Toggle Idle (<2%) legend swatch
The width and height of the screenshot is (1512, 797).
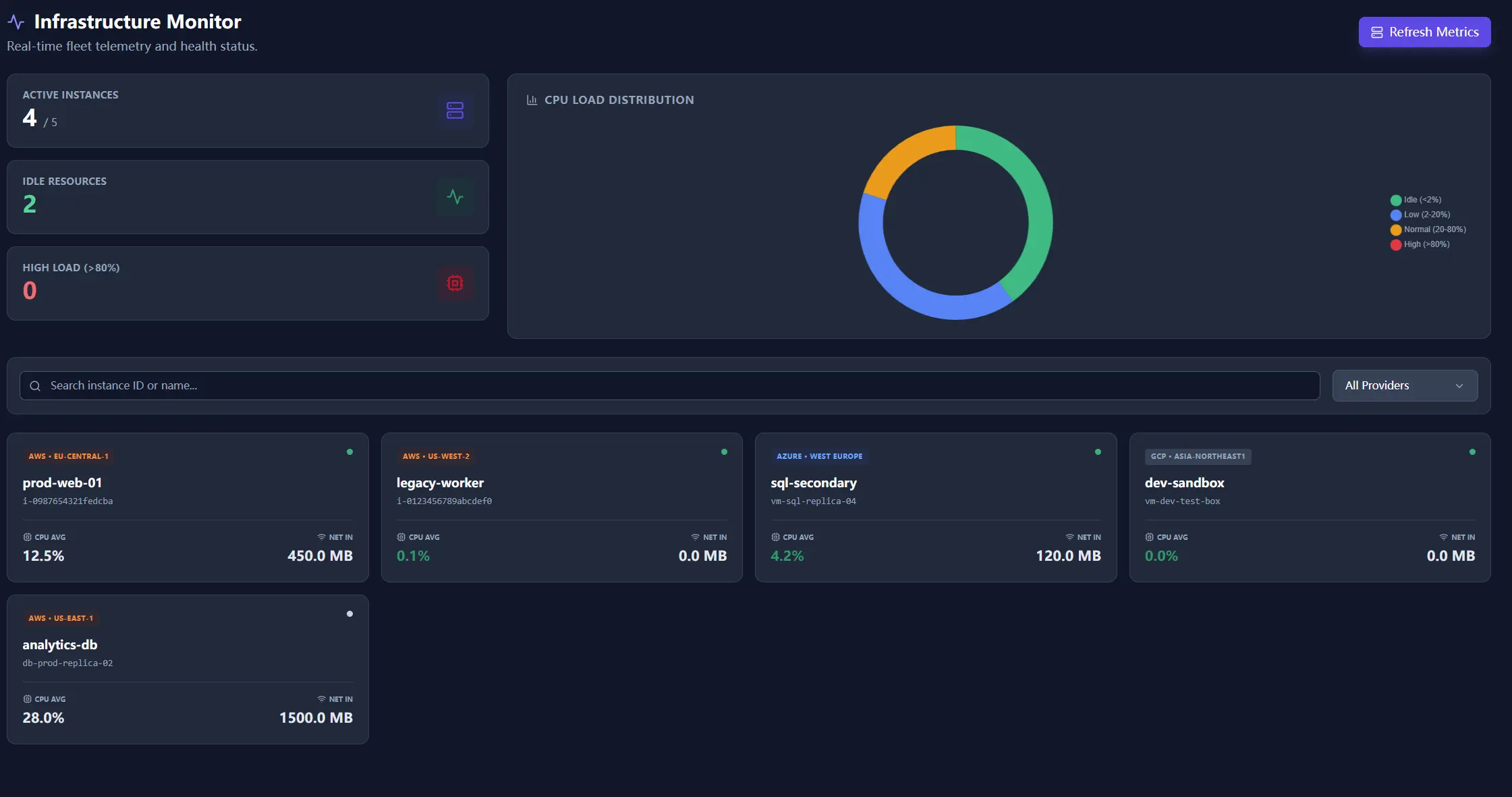tap(1396, 200)
